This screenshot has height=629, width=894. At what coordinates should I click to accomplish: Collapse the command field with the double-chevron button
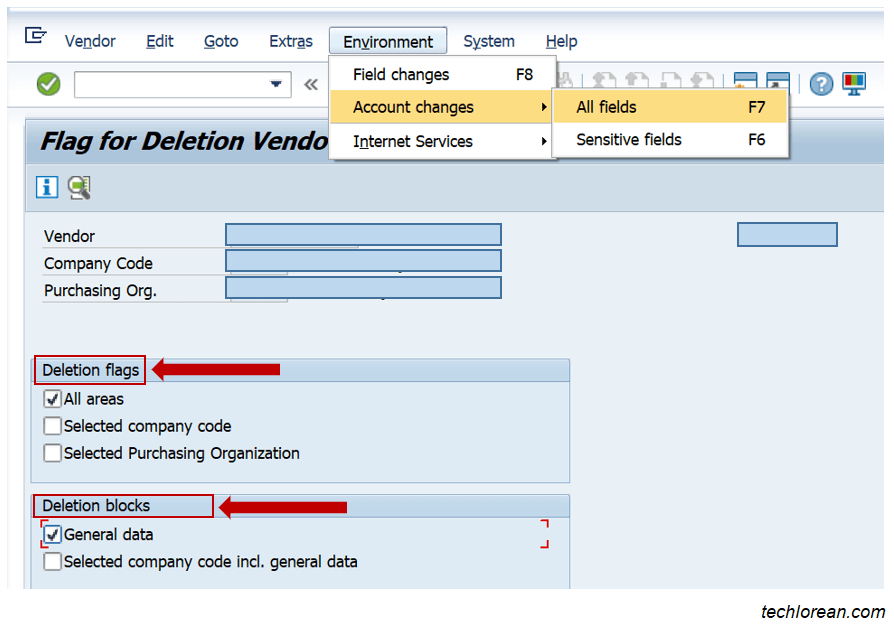pos(311,85)
